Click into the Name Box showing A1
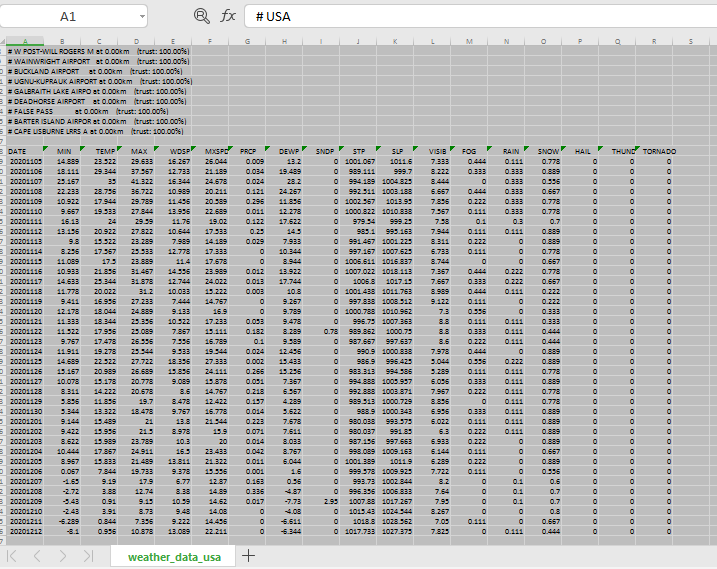 (x=68, y=16)
